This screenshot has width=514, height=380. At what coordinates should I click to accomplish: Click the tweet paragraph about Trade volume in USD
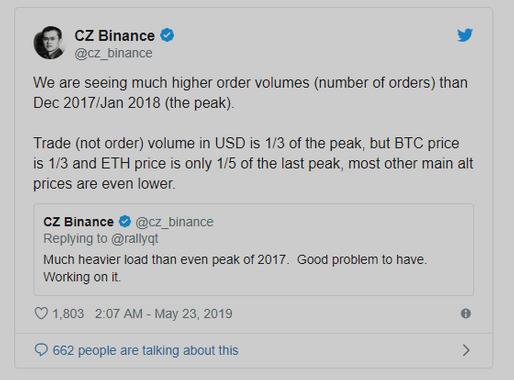point(253,163)
